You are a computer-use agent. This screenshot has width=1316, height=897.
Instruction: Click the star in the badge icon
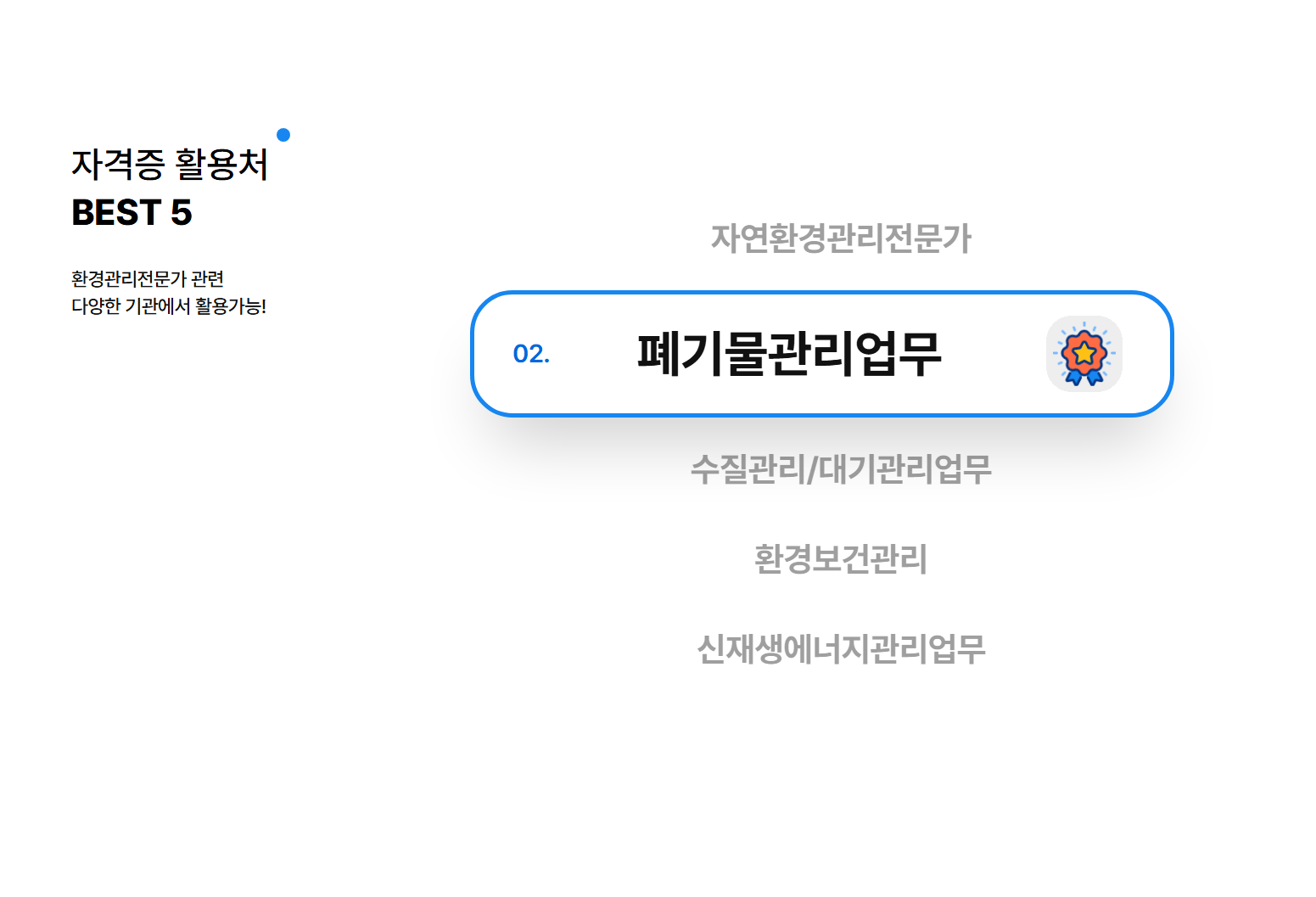coord(1084,351)
